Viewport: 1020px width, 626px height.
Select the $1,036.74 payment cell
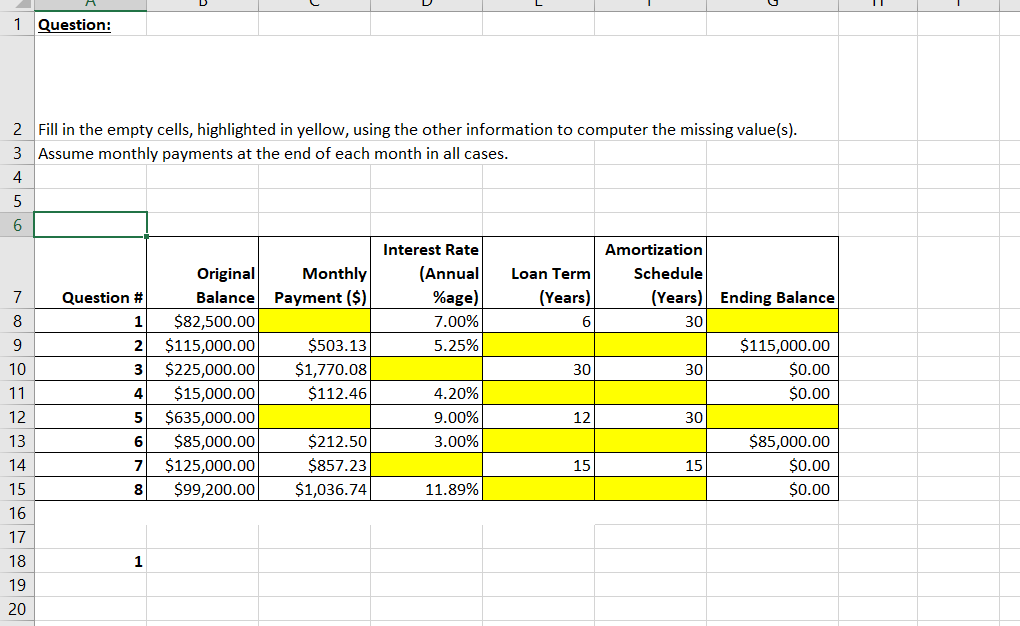coord(315,489)
